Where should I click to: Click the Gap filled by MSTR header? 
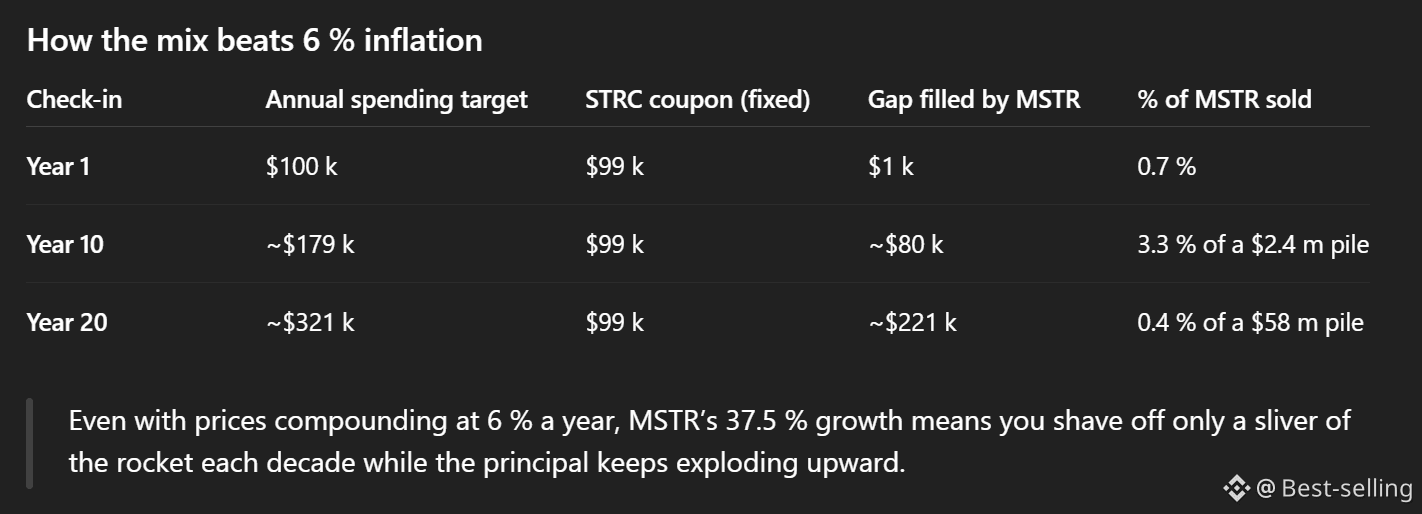pyautogui.click(x=974, y=100)
